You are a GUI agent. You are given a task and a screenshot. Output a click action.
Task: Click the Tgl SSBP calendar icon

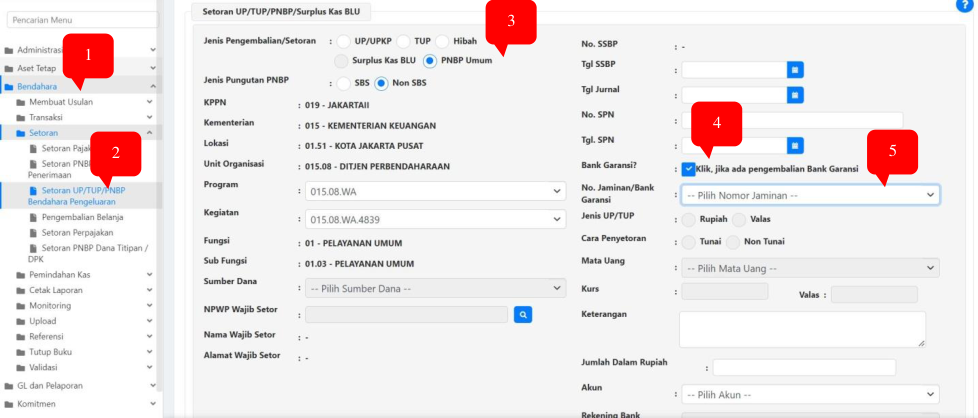click(795, 70)
